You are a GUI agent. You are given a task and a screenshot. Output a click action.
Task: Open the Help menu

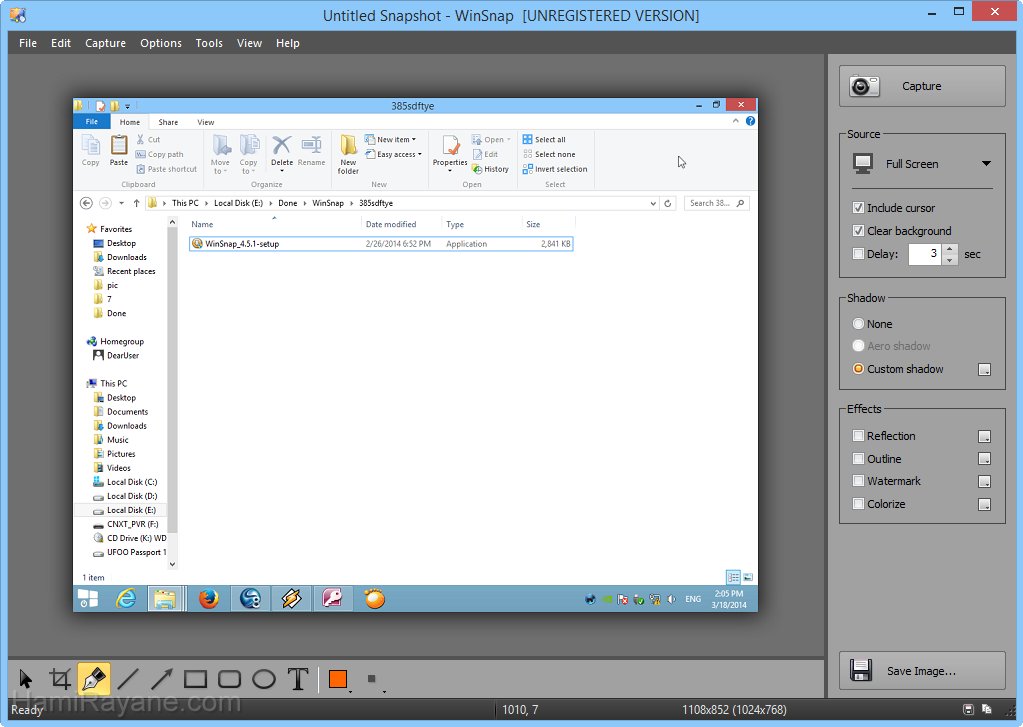coord(288,43)
